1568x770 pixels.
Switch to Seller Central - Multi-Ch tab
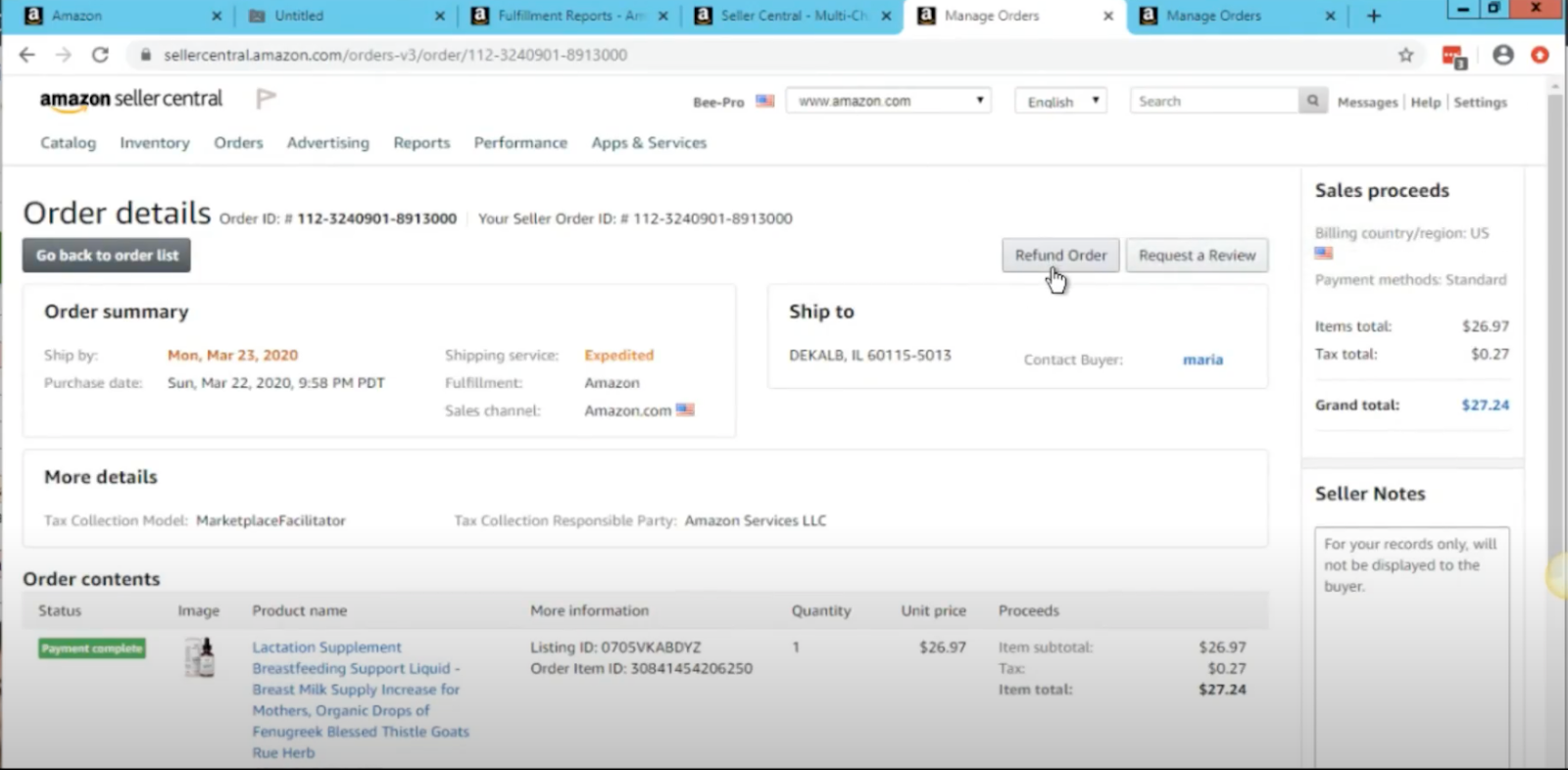pos(790,16)
